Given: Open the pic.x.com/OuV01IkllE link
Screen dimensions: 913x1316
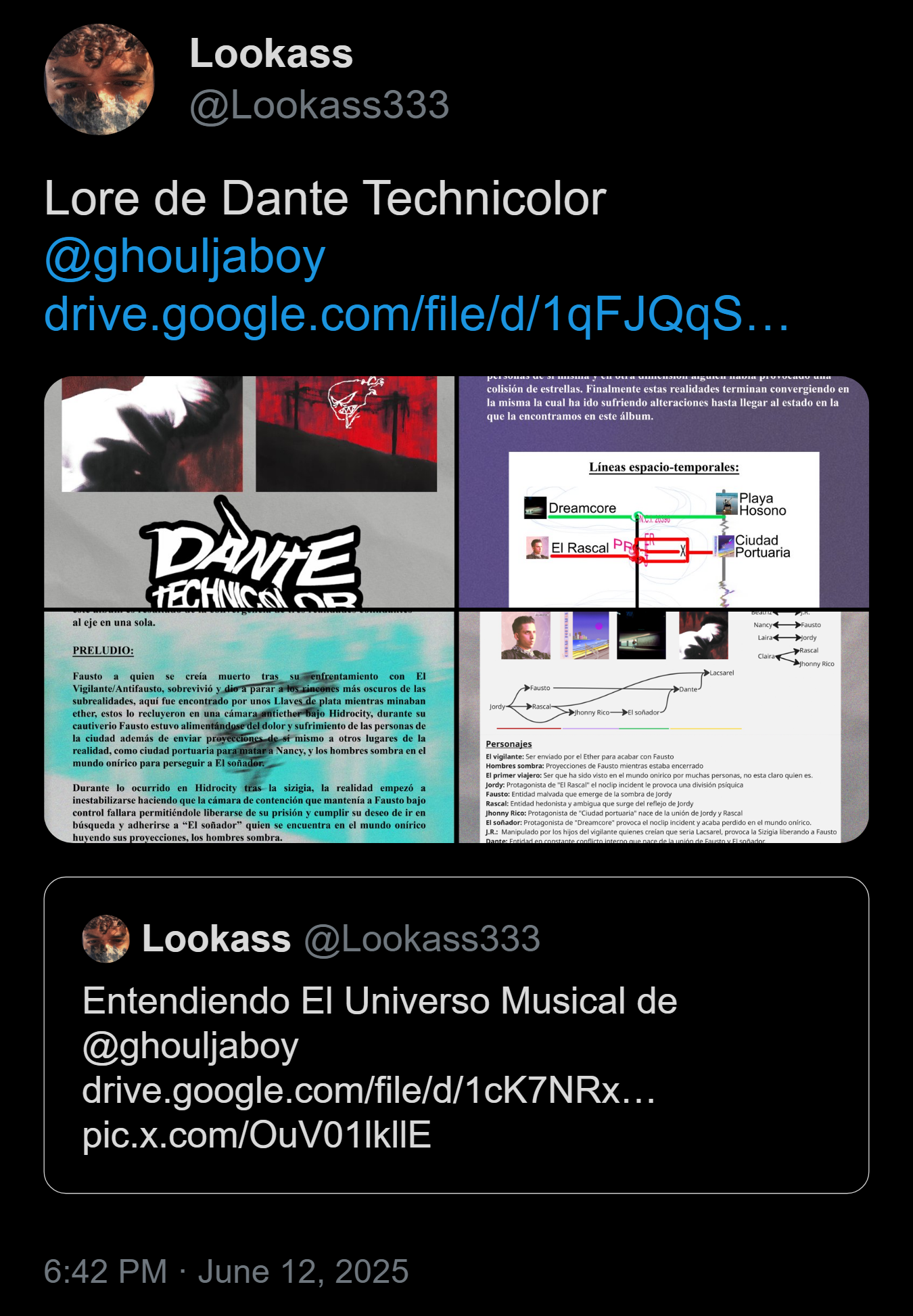Looking at the screenshot, I should point(256,1135).
